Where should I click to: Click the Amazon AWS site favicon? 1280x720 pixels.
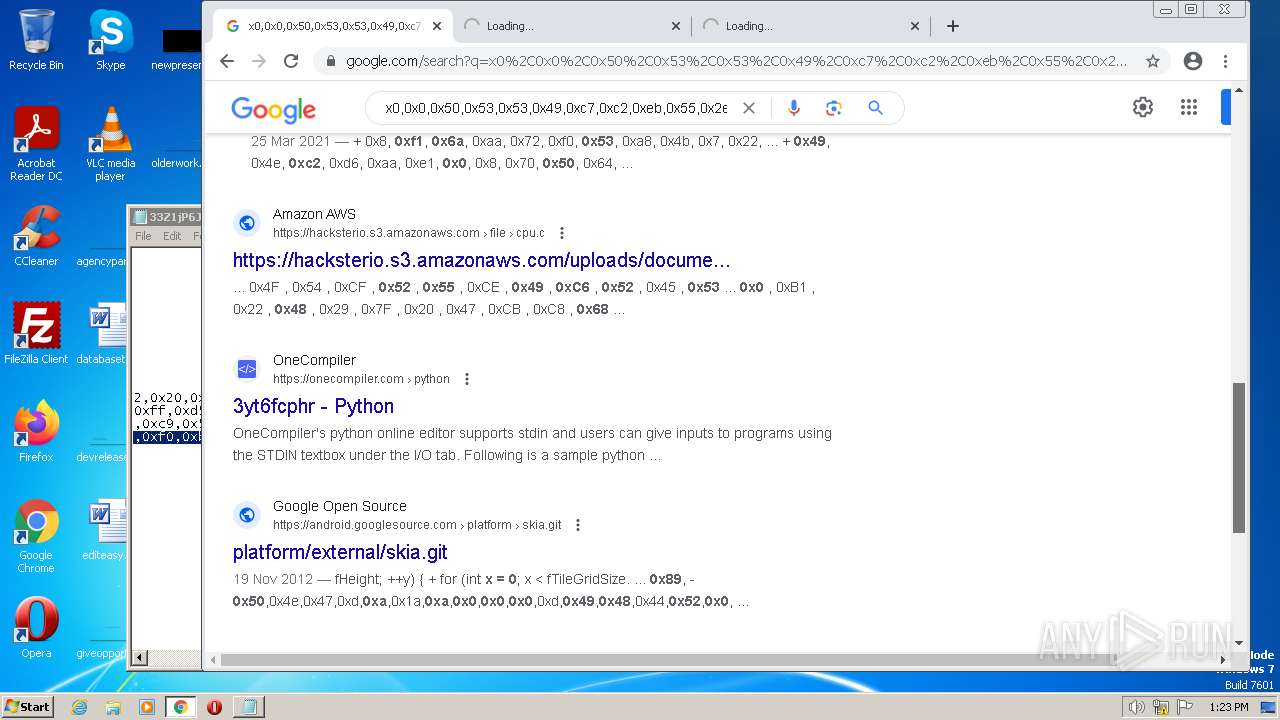(x=247, y=223)
